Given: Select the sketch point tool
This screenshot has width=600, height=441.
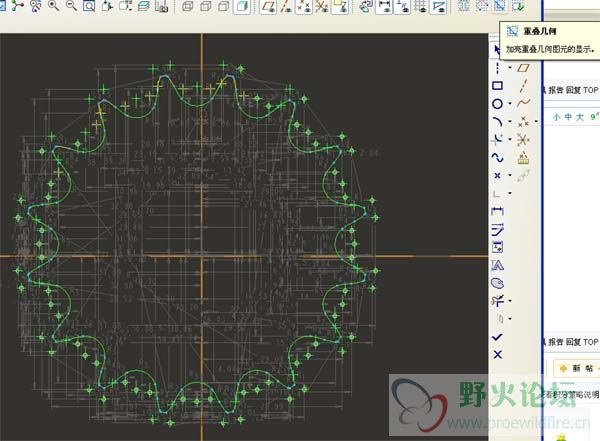Looking at the screenshot, I should pyautogui.click(x=497, y=175).
